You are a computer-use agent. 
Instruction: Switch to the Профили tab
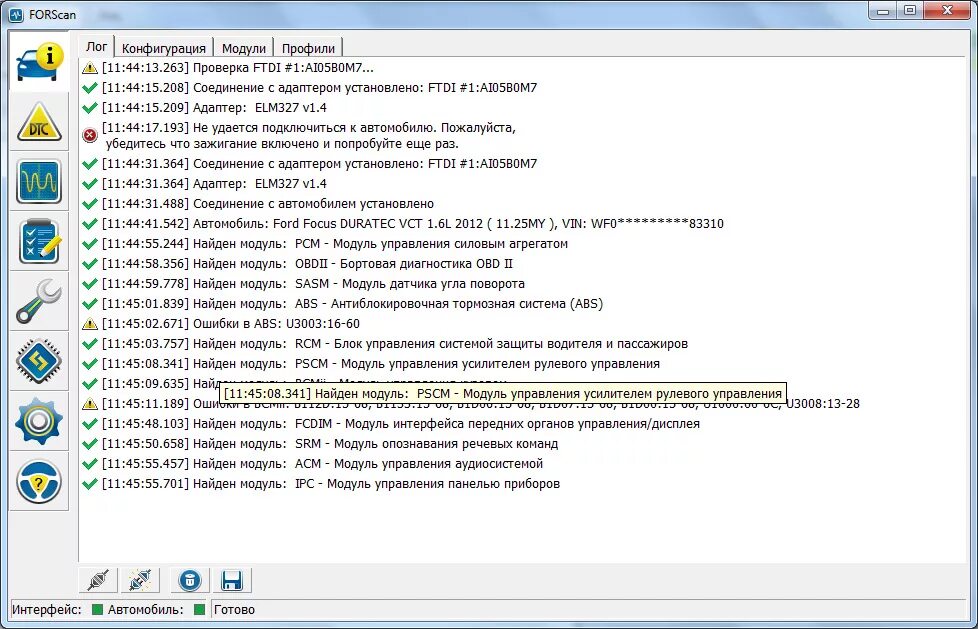tap(308, 48)
